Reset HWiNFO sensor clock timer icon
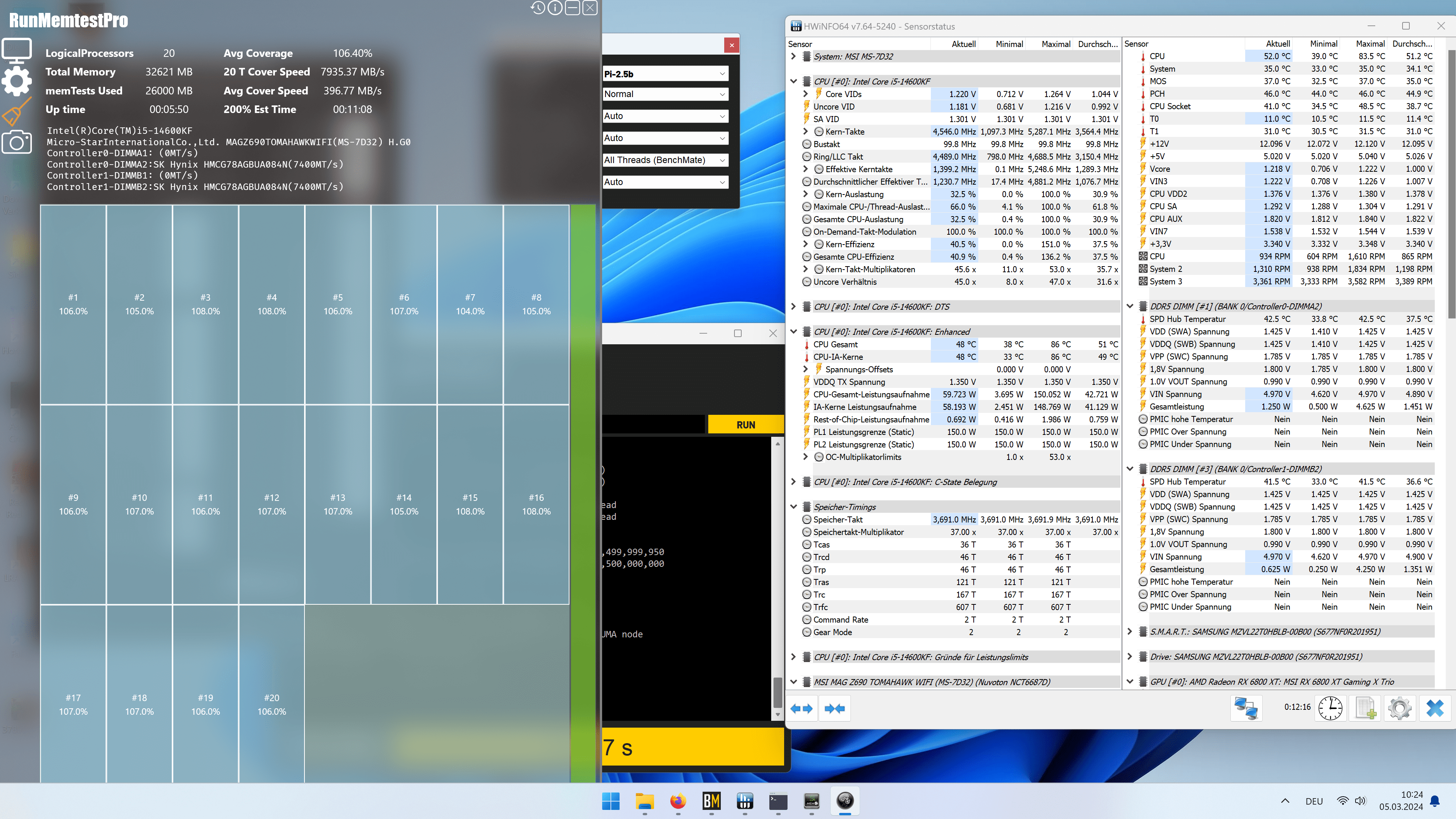 pos(1330,708)
